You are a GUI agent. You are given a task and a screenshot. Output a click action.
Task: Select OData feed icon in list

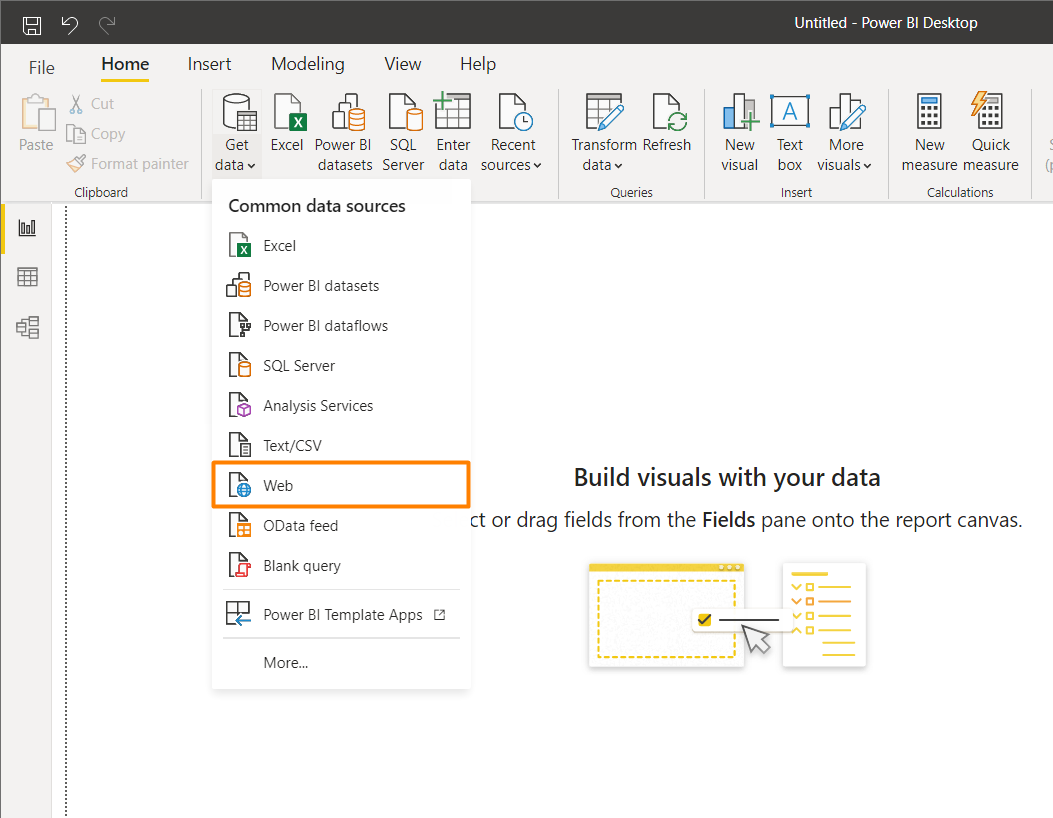coord(239,526)
